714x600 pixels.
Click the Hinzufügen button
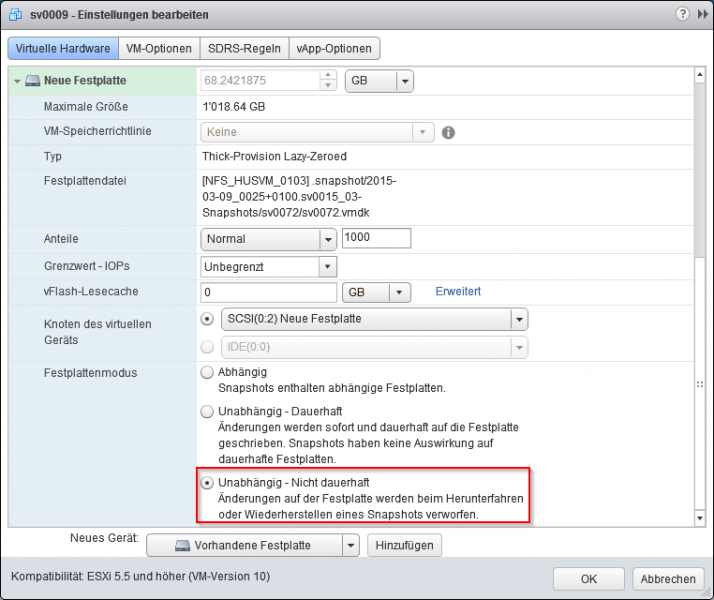[404, 545]
